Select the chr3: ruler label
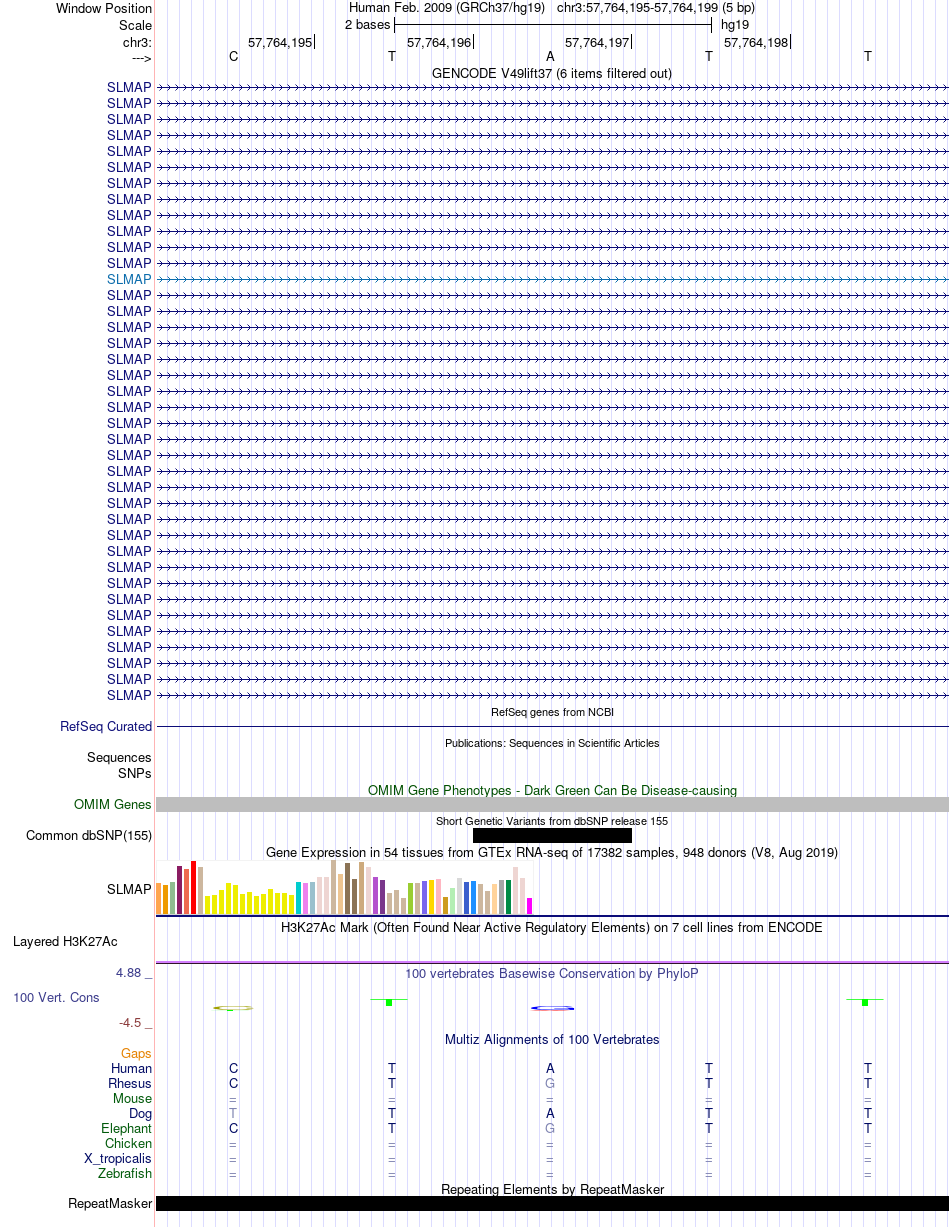The image size is (950, 1227). pos(137,43)
